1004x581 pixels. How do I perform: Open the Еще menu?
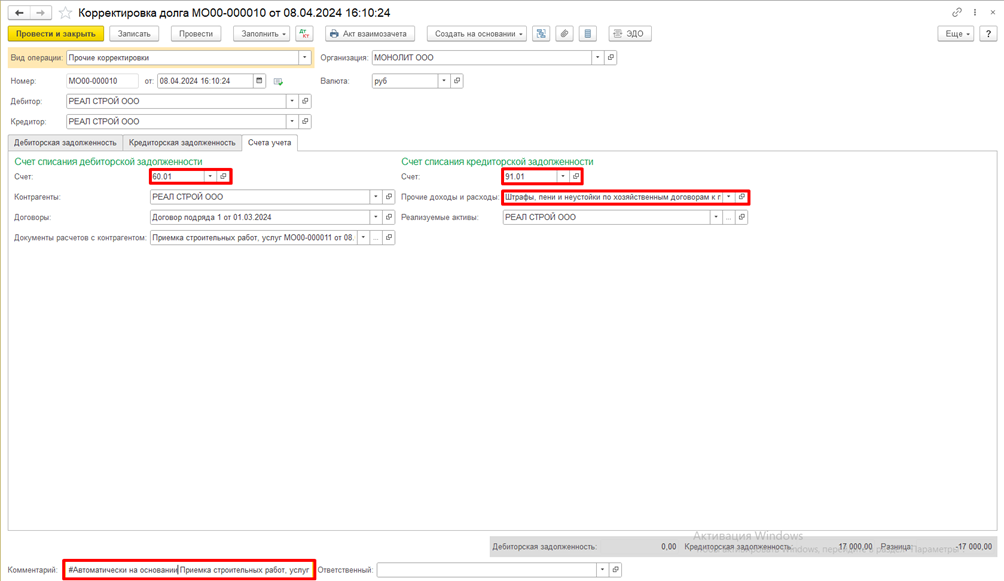pos(957,34)
